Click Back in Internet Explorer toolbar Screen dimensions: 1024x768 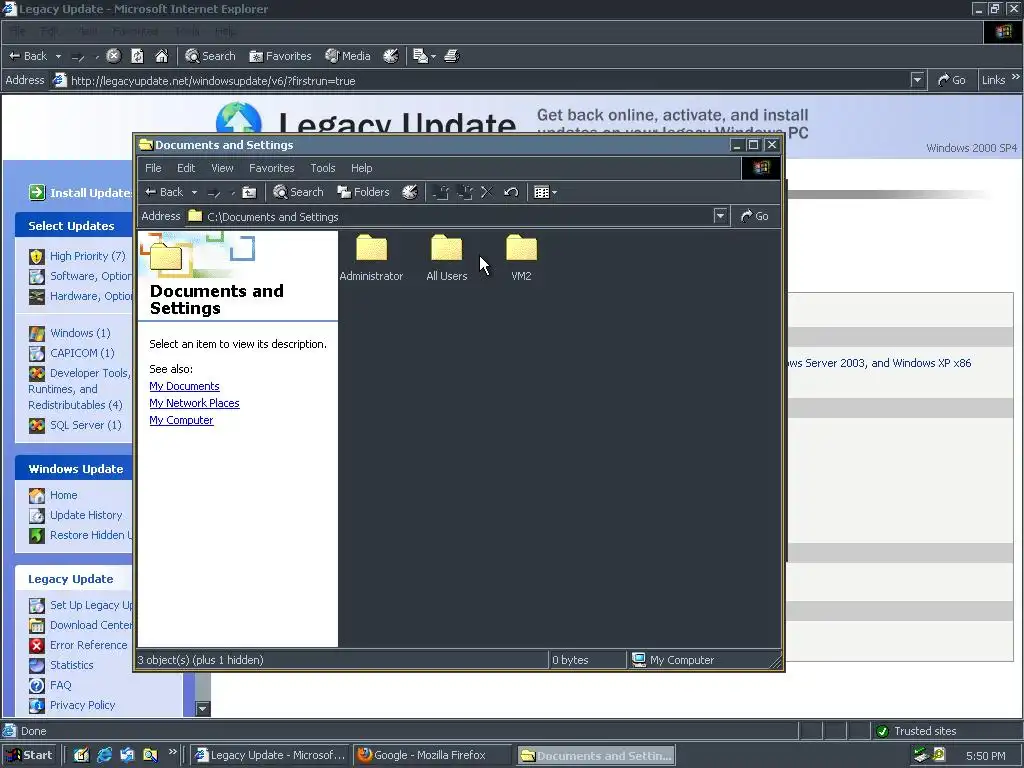28,56
